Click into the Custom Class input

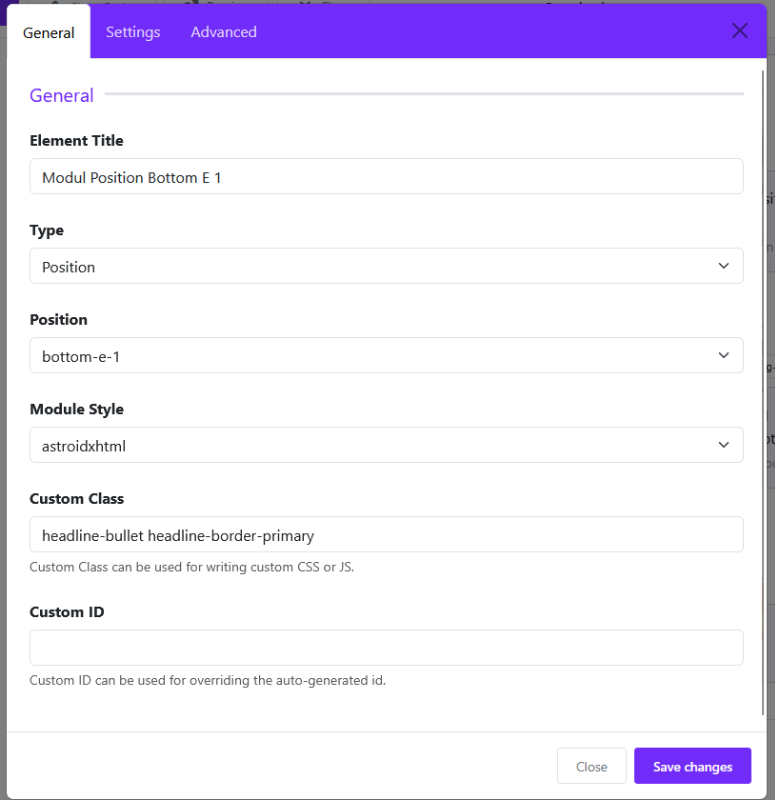386,535
